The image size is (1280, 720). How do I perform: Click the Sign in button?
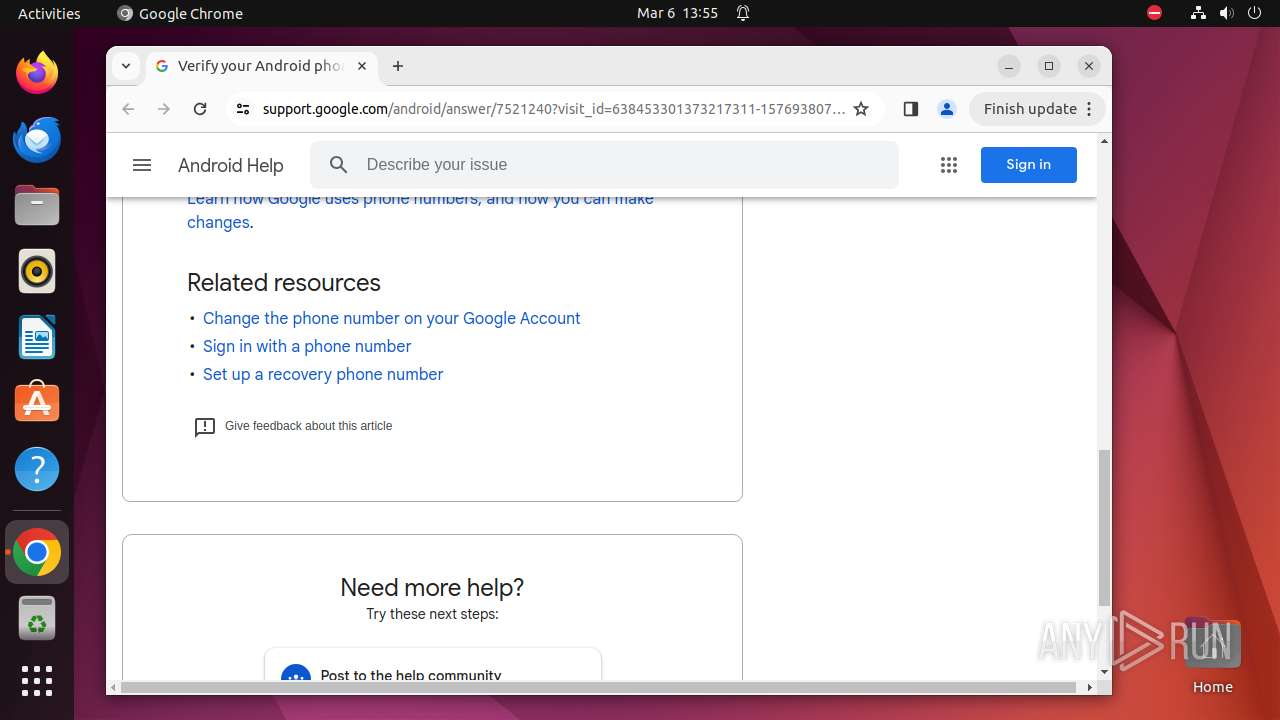click(x=1028, y=165)
